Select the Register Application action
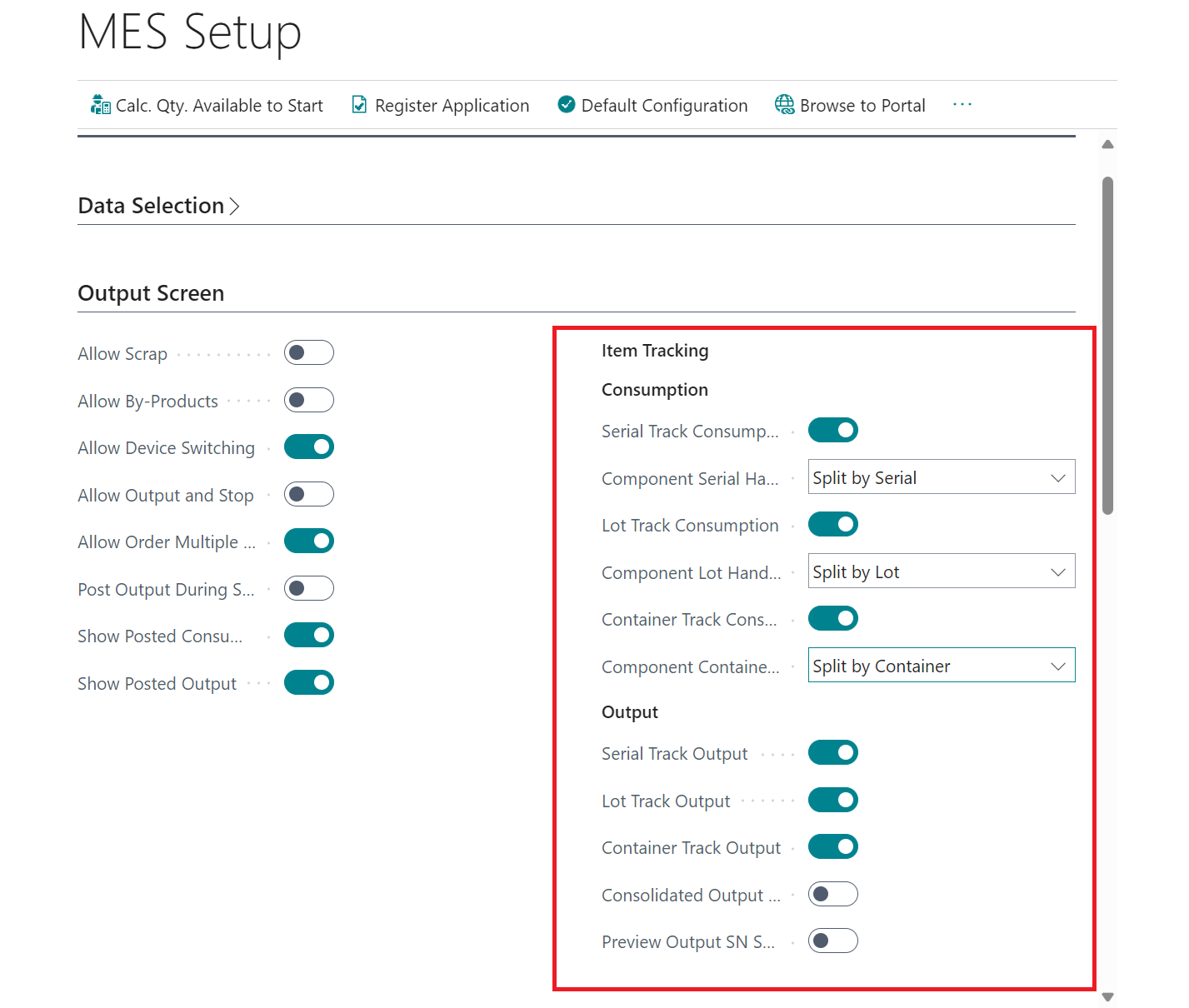This screenshot has width=1189, height=1008. [x=452, y=105]
